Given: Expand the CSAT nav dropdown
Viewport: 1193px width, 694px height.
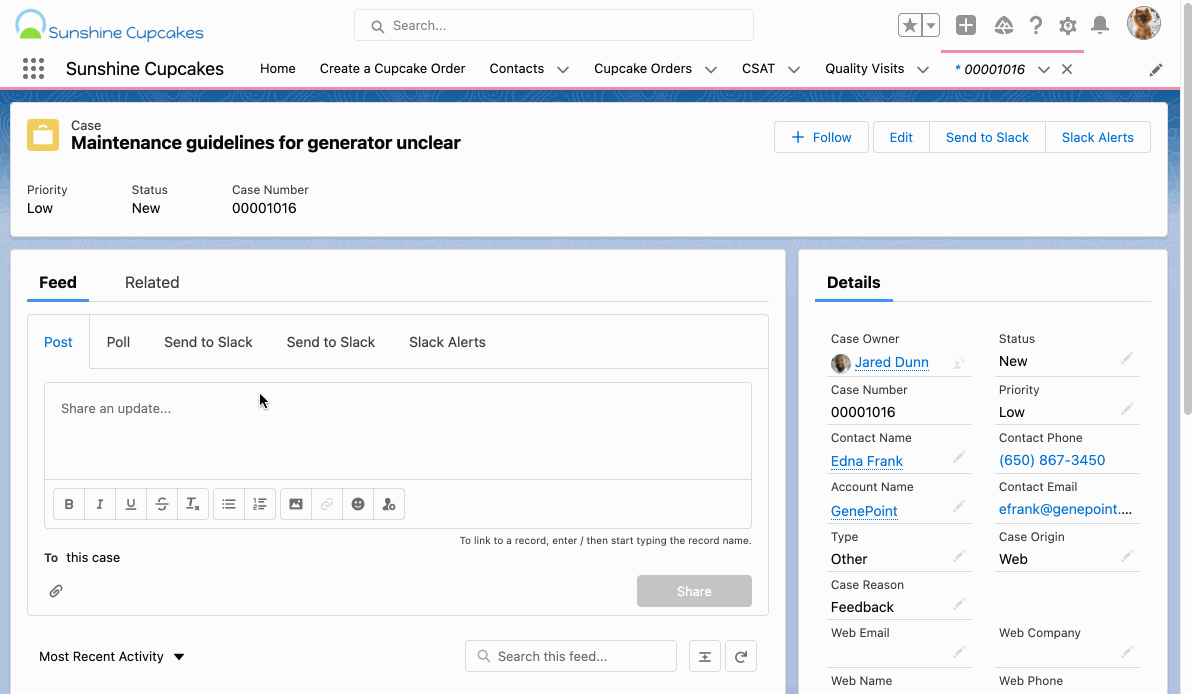Looking at the screenshot, I should coord(794,69).
